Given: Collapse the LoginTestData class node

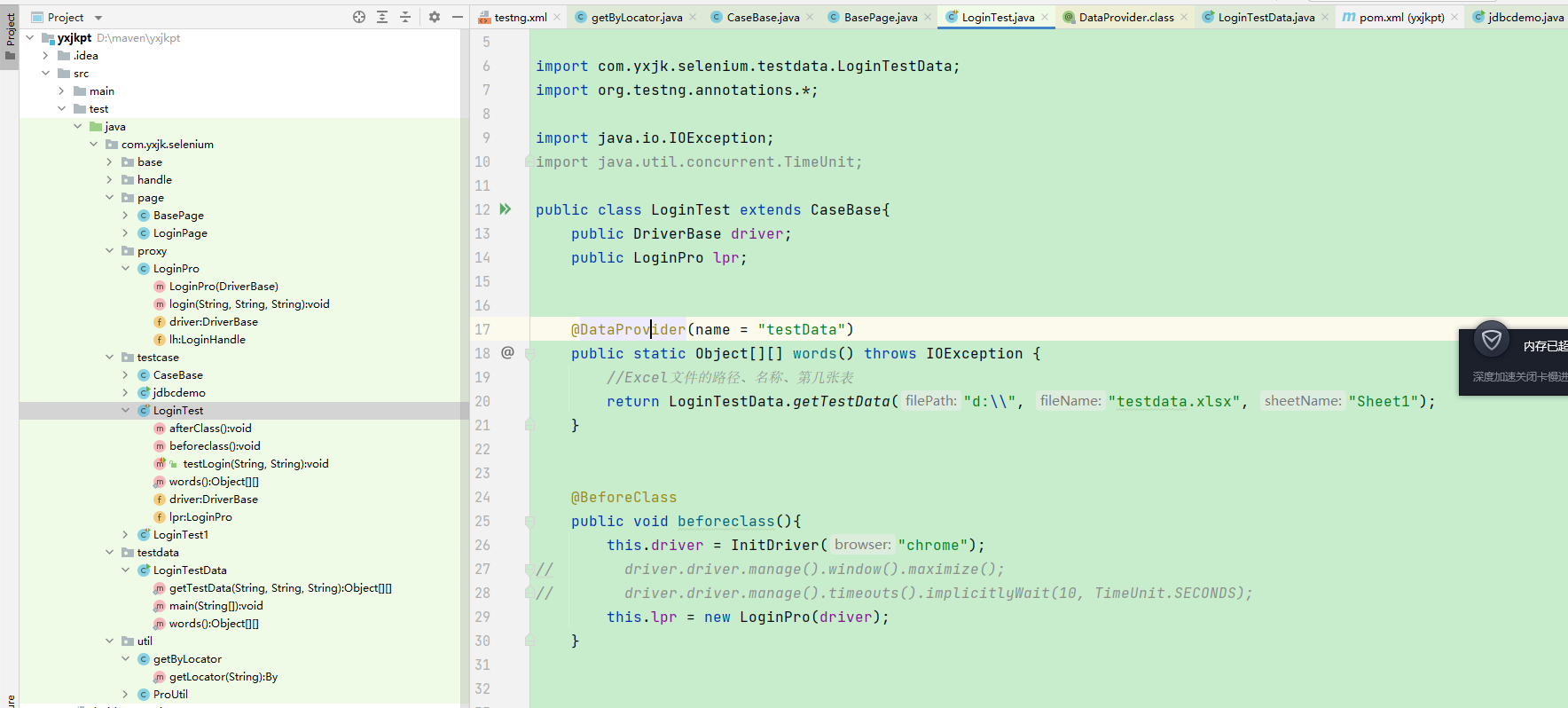Looking at the screenshot, I should click(x=126, y=570).
